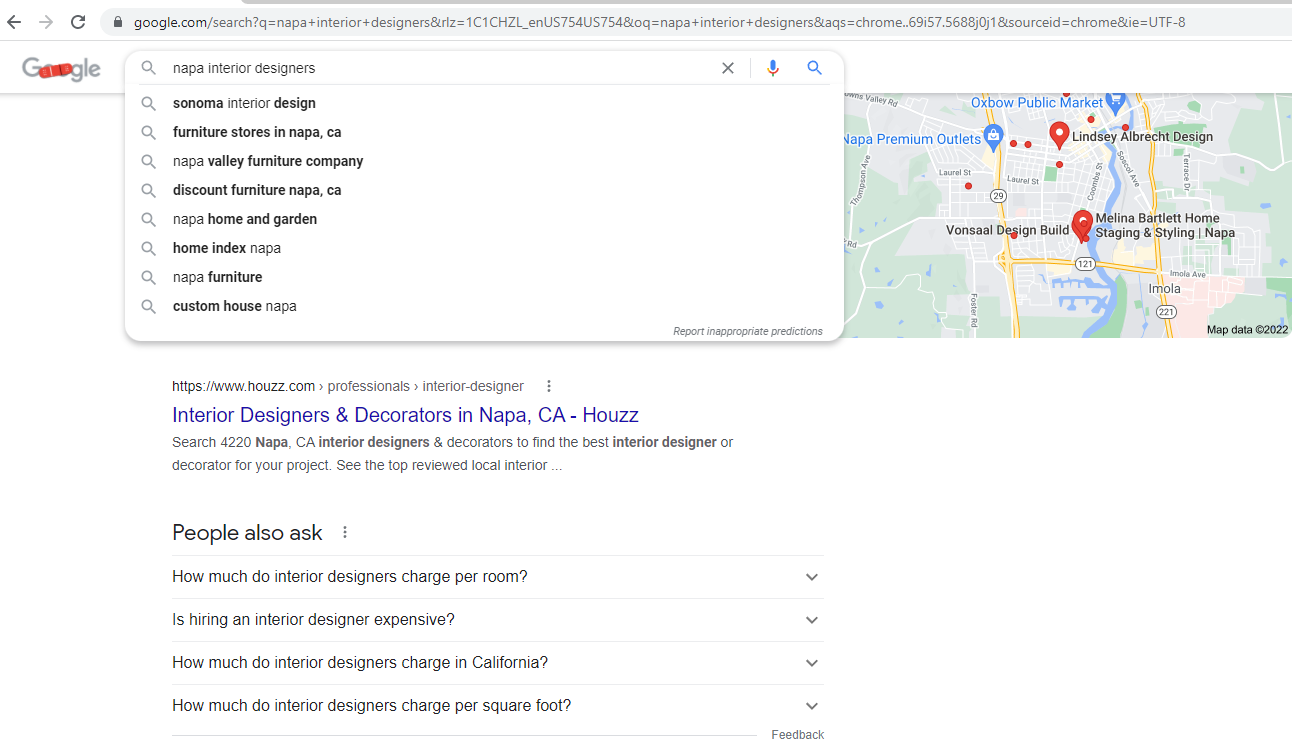Click 'Imola' label on the map

1164,289
